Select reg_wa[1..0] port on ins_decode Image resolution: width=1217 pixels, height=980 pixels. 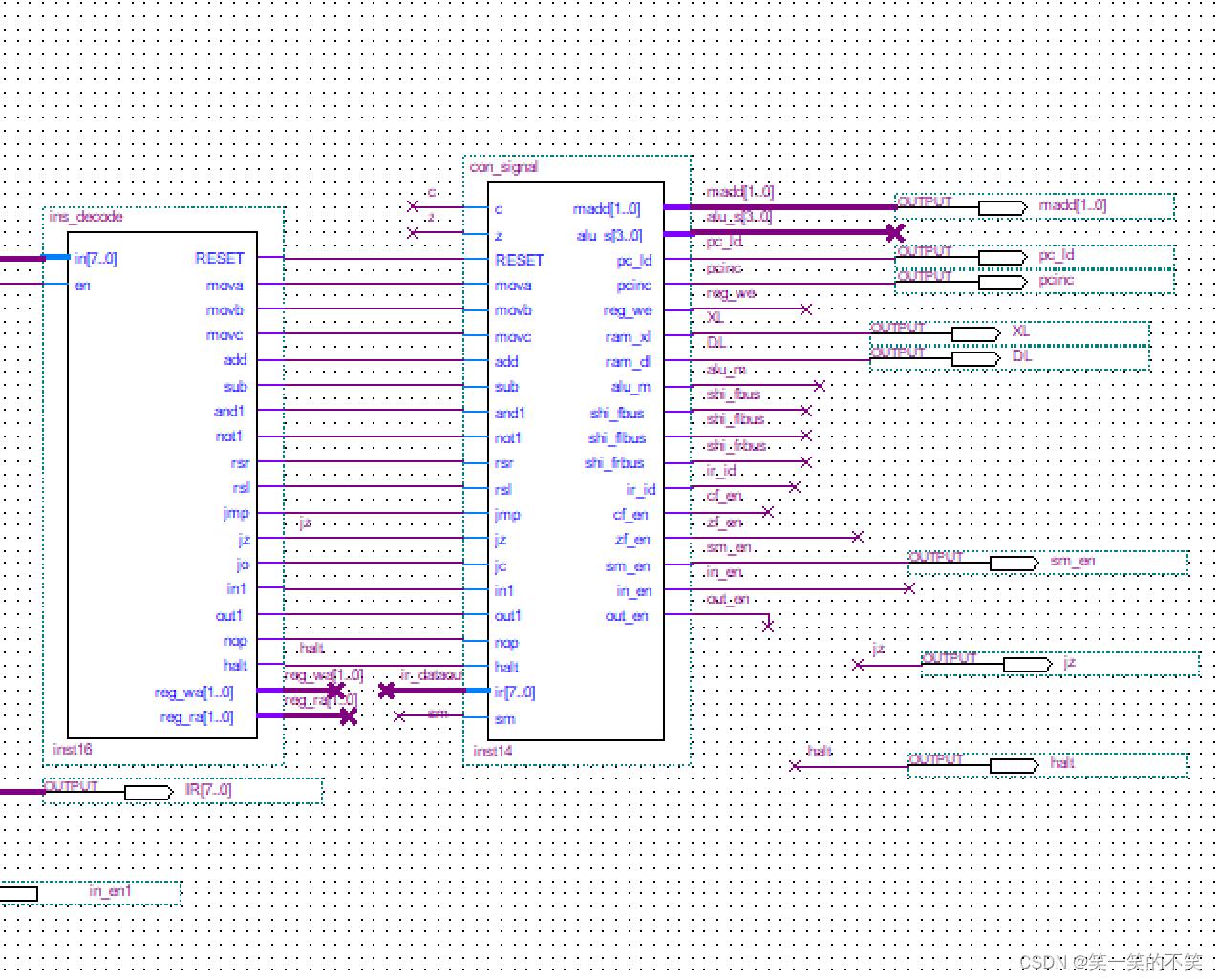(x=194, y=692)
